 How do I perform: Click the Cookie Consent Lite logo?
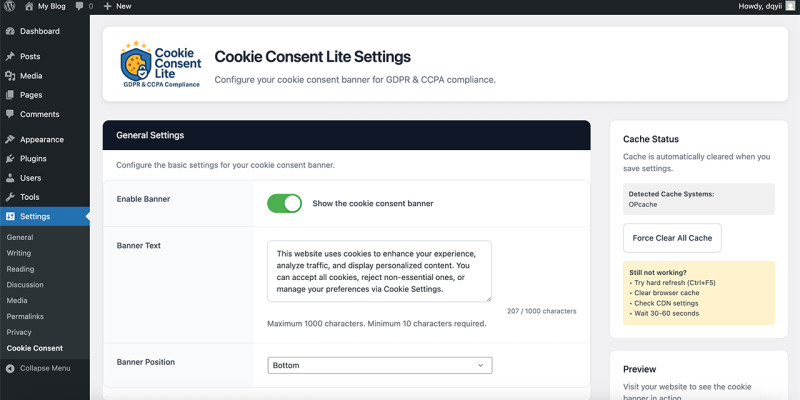(x=158, y=64)
